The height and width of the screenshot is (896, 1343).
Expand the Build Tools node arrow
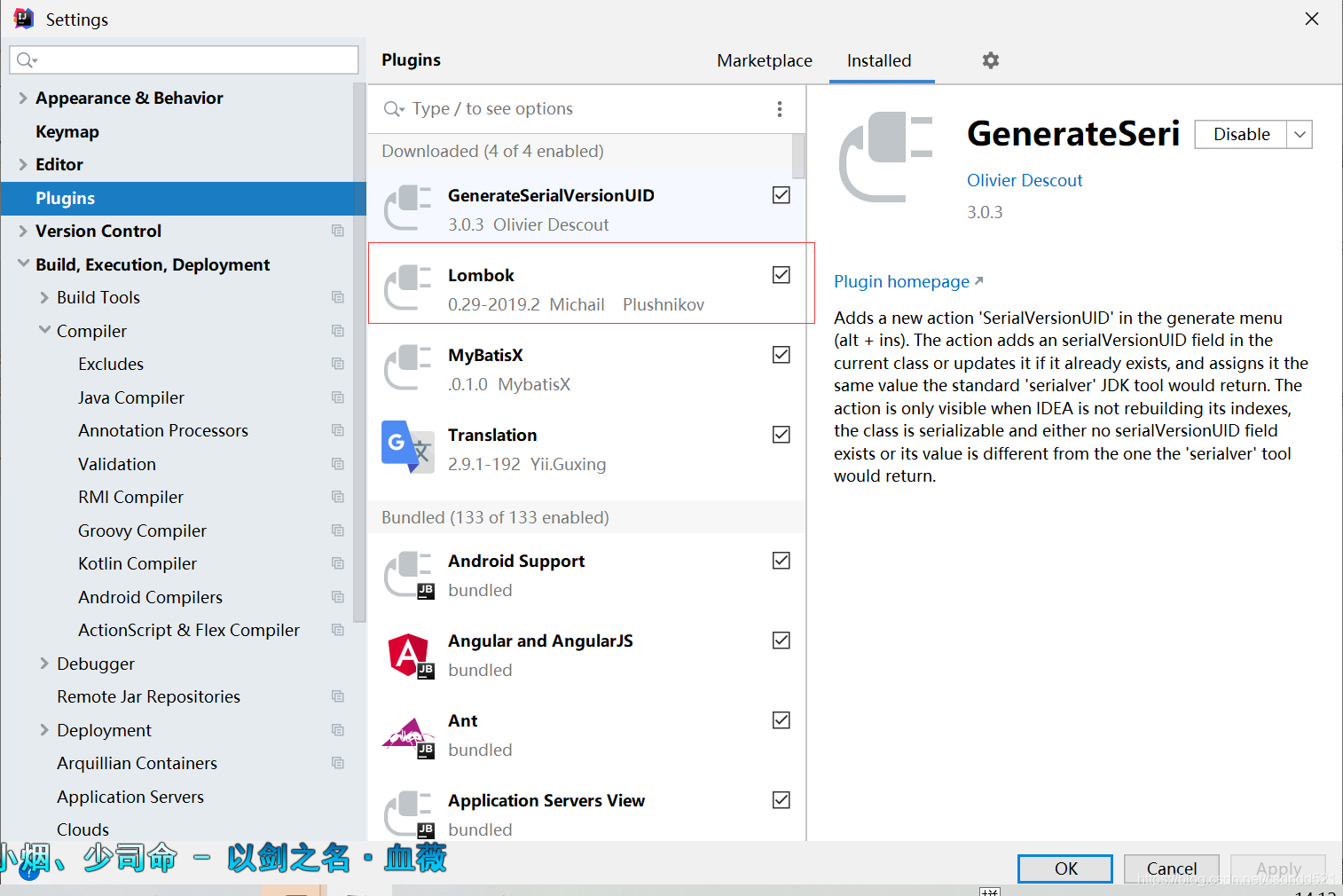tap(44, 297)
